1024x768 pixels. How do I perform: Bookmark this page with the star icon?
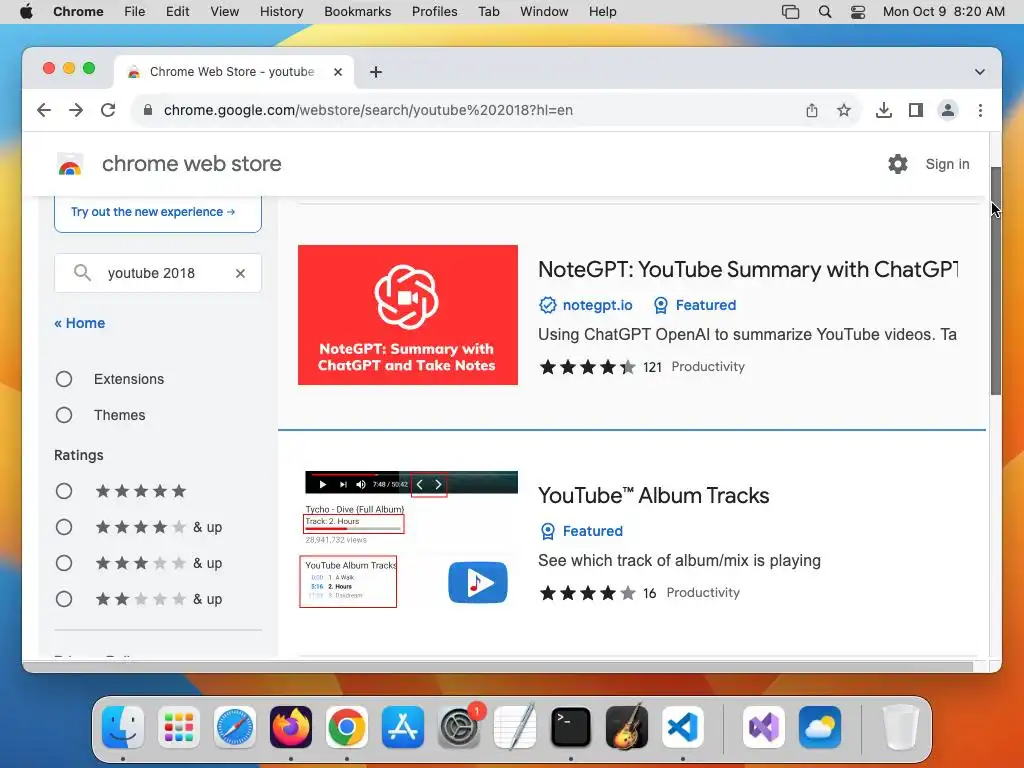point(844,110)
